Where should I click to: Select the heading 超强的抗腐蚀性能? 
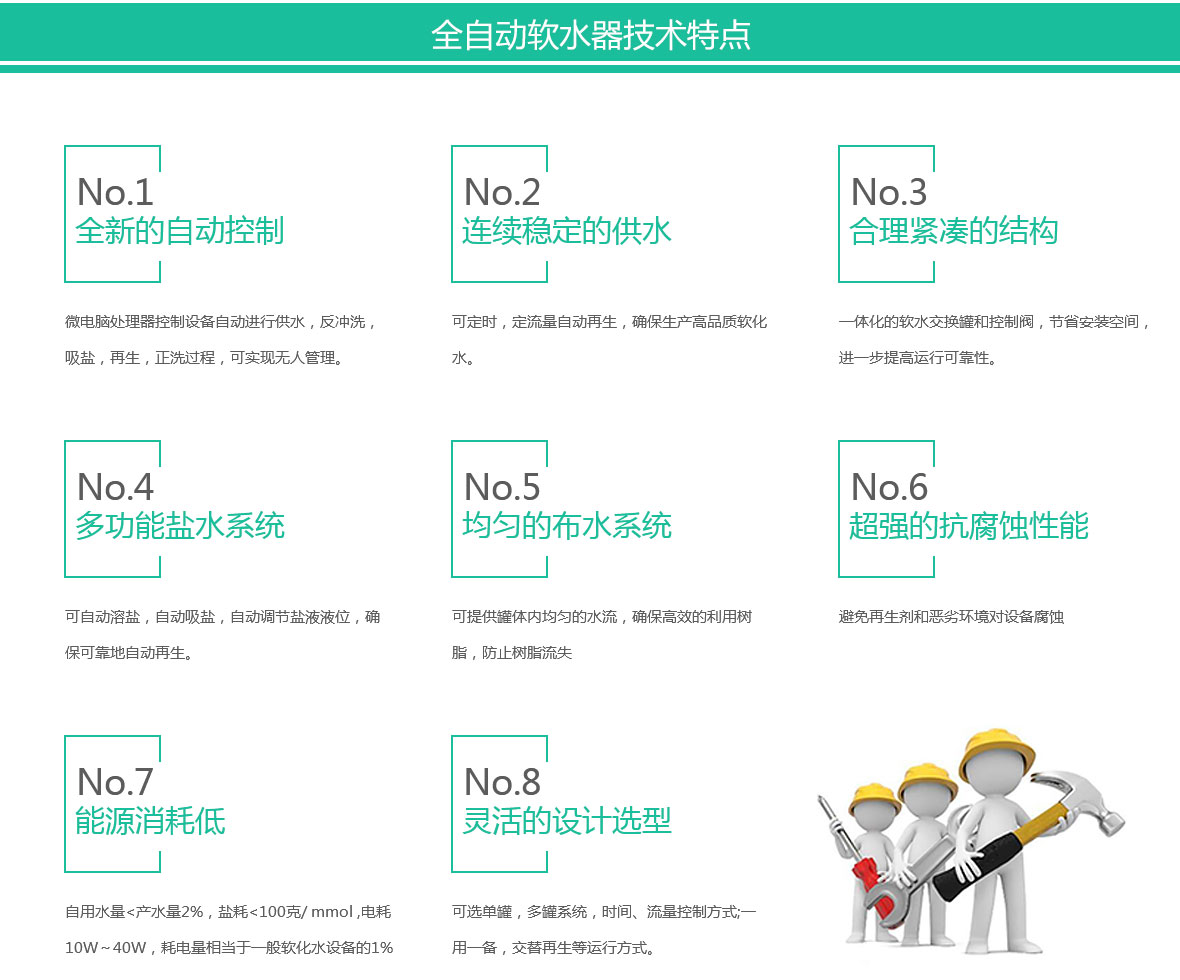(968, 526)
